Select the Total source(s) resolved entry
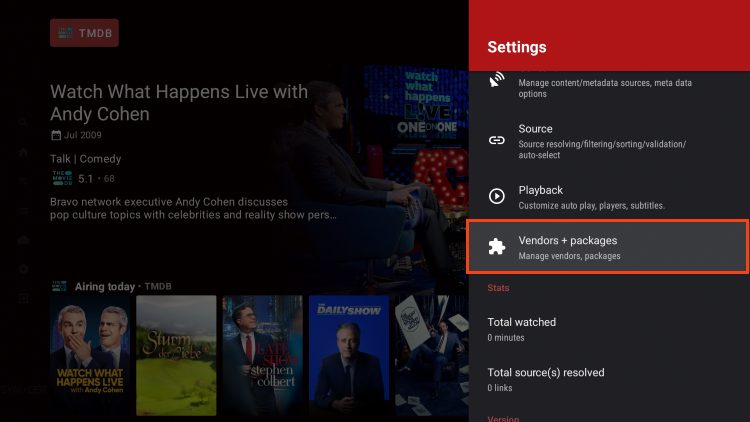 pyautogui.click(x=546, y=372)
